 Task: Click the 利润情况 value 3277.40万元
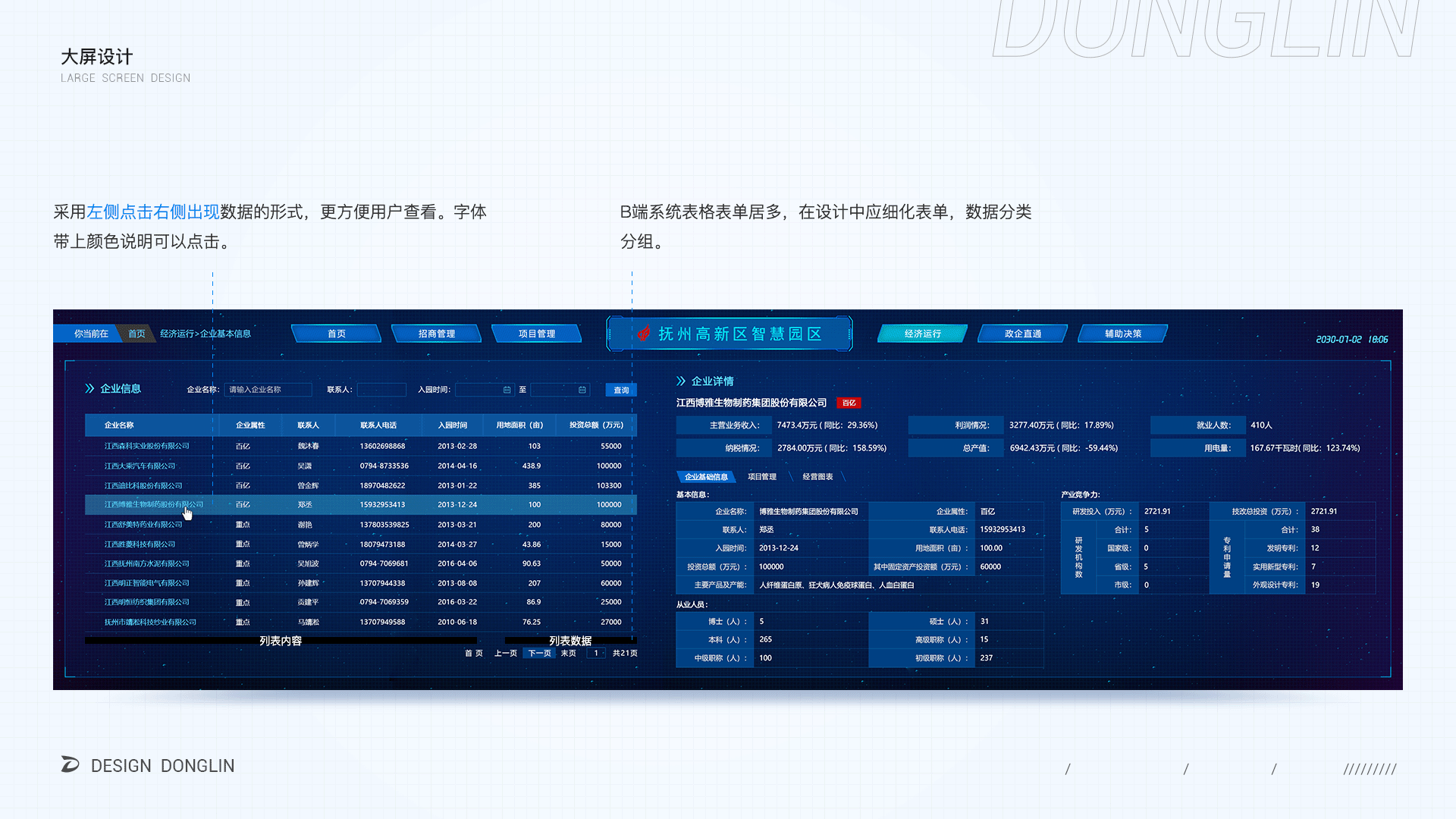(x=1062, y=425)
